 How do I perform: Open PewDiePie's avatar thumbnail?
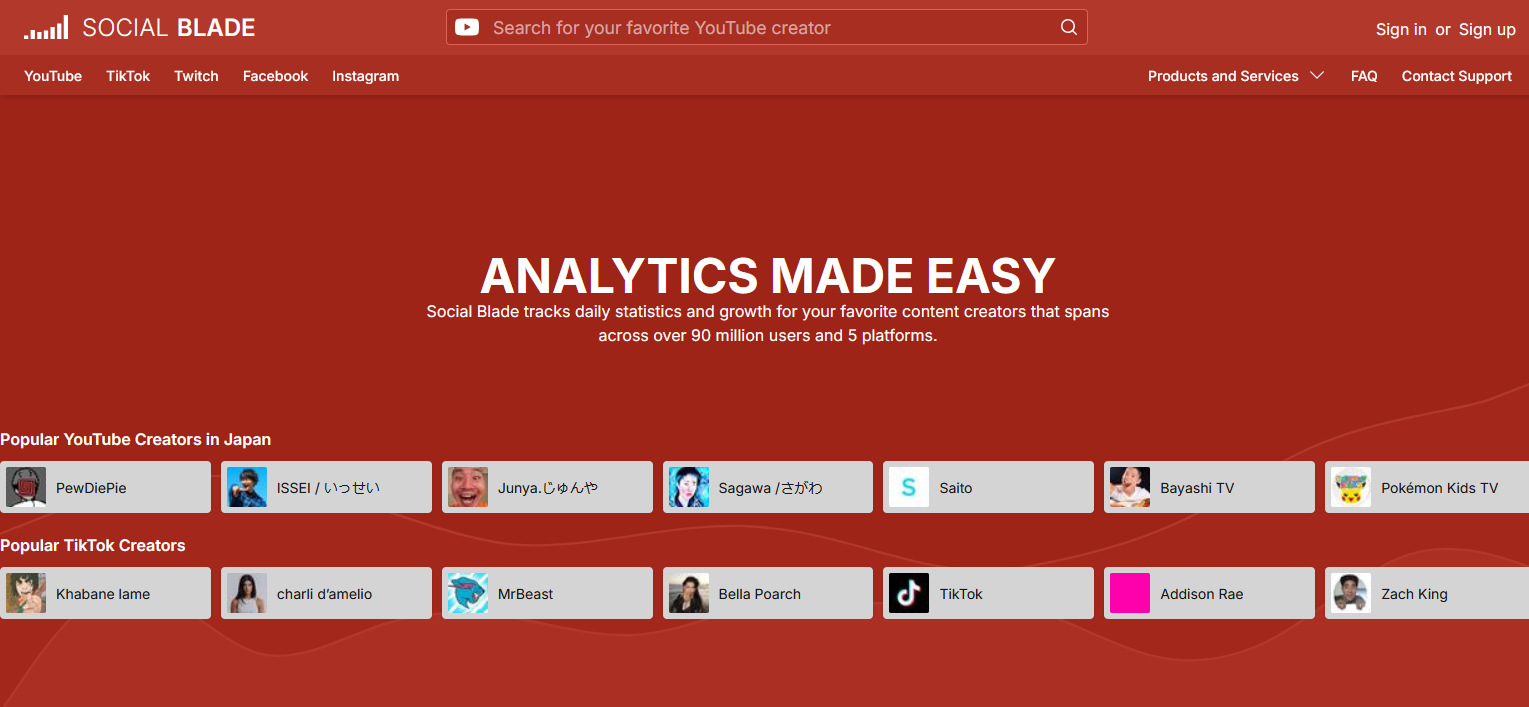tap(26, 488)
